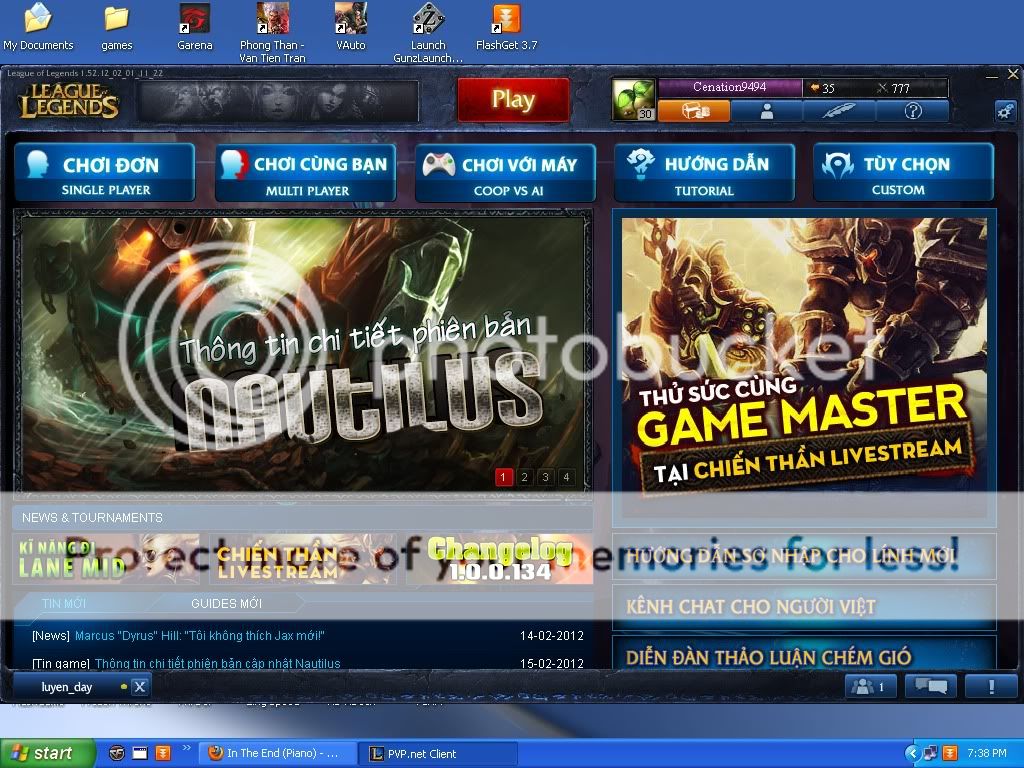The width and height of the screenshot is (1024, 768).
Task: Show banner slide 2
Action: (x=524, y=477)
